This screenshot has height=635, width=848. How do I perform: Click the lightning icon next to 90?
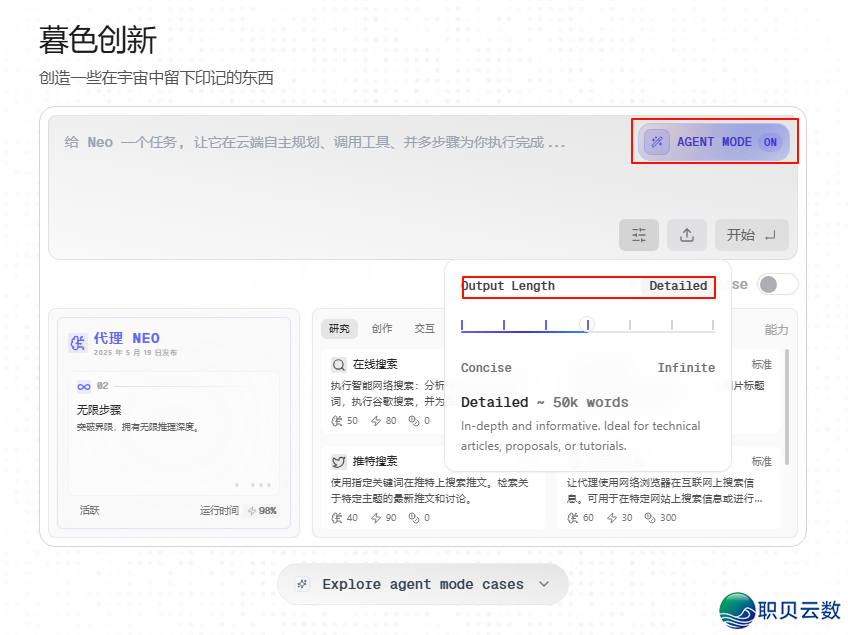tap(376, 518)
